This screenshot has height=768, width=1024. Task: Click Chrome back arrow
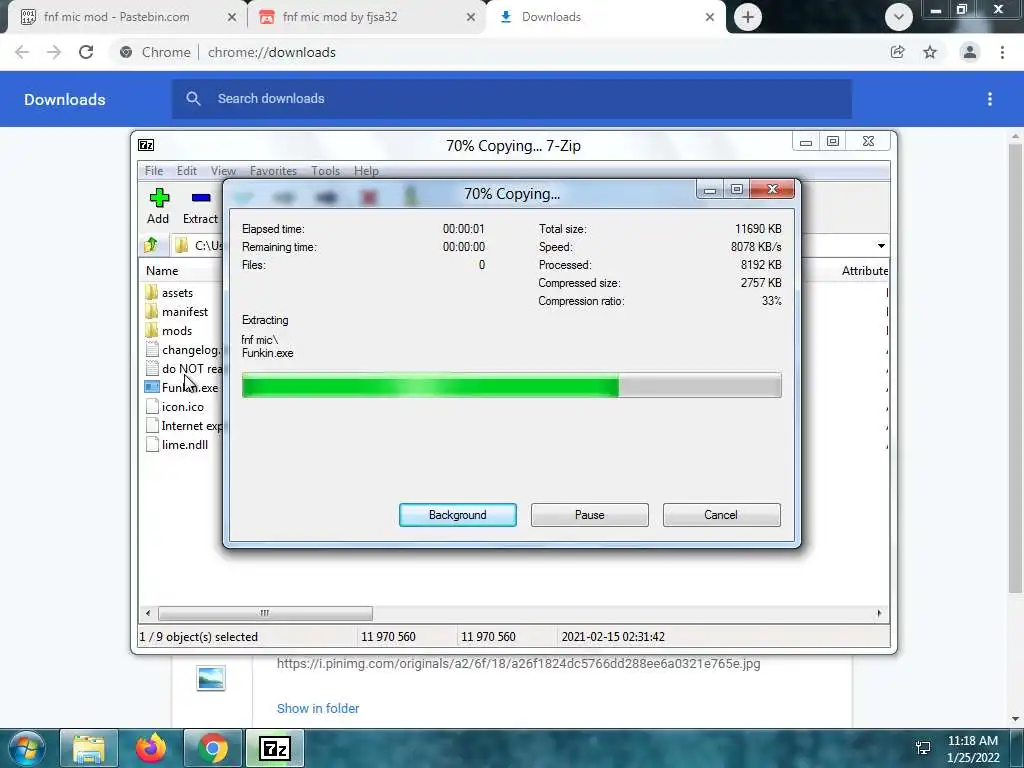[22, 52]
